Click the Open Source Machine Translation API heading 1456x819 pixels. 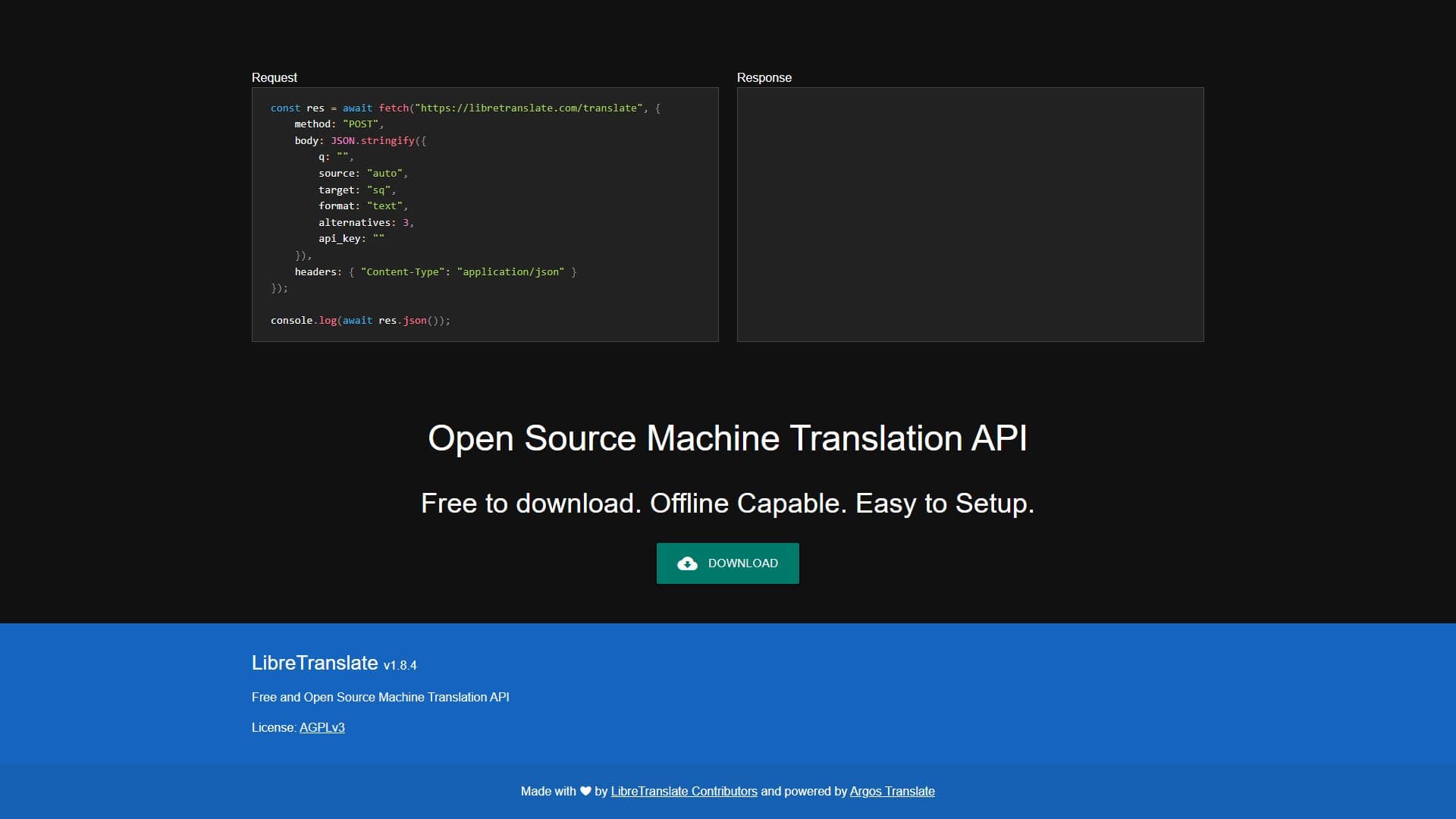727,438
